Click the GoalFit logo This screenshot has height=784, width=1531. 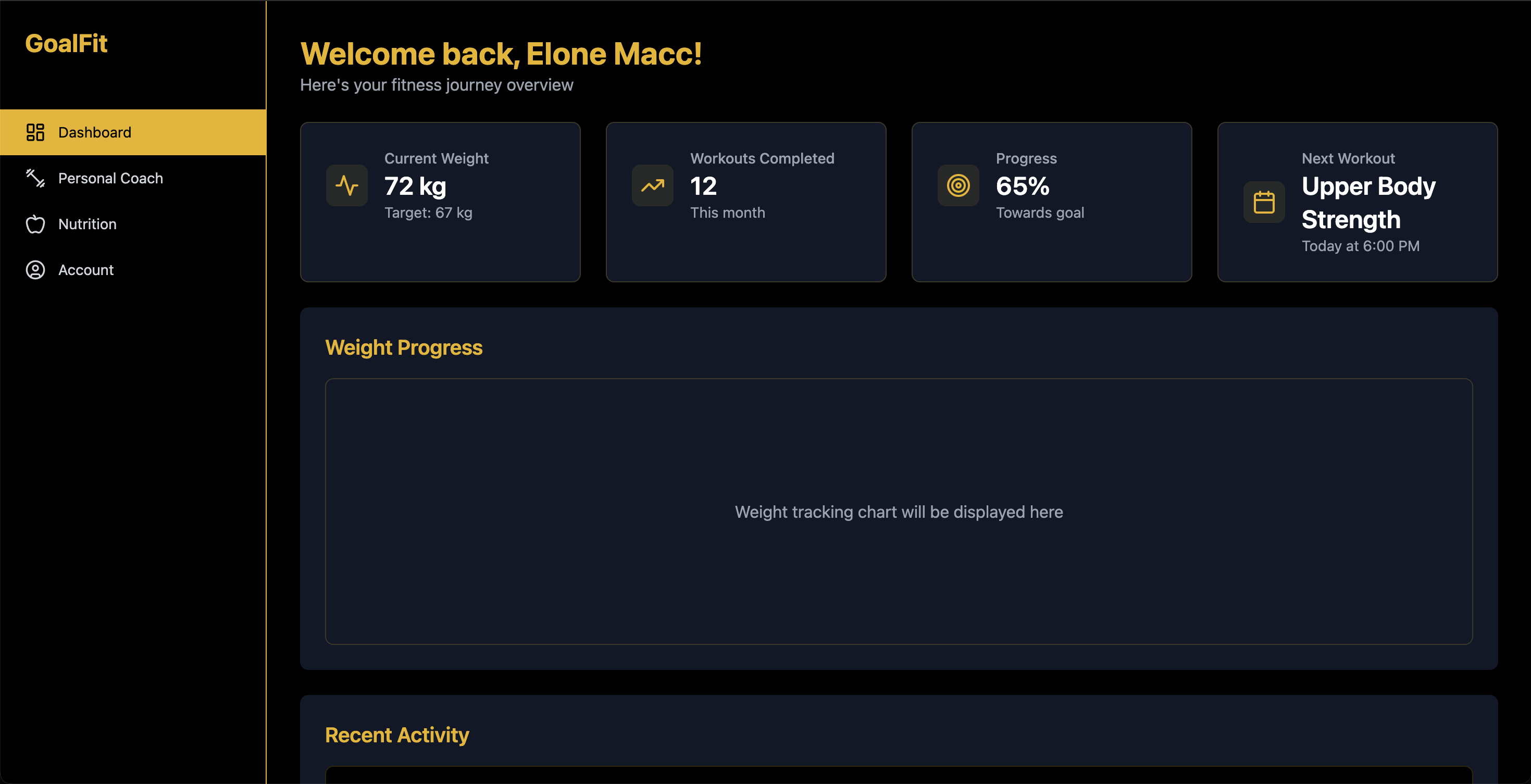click(66, 43)
